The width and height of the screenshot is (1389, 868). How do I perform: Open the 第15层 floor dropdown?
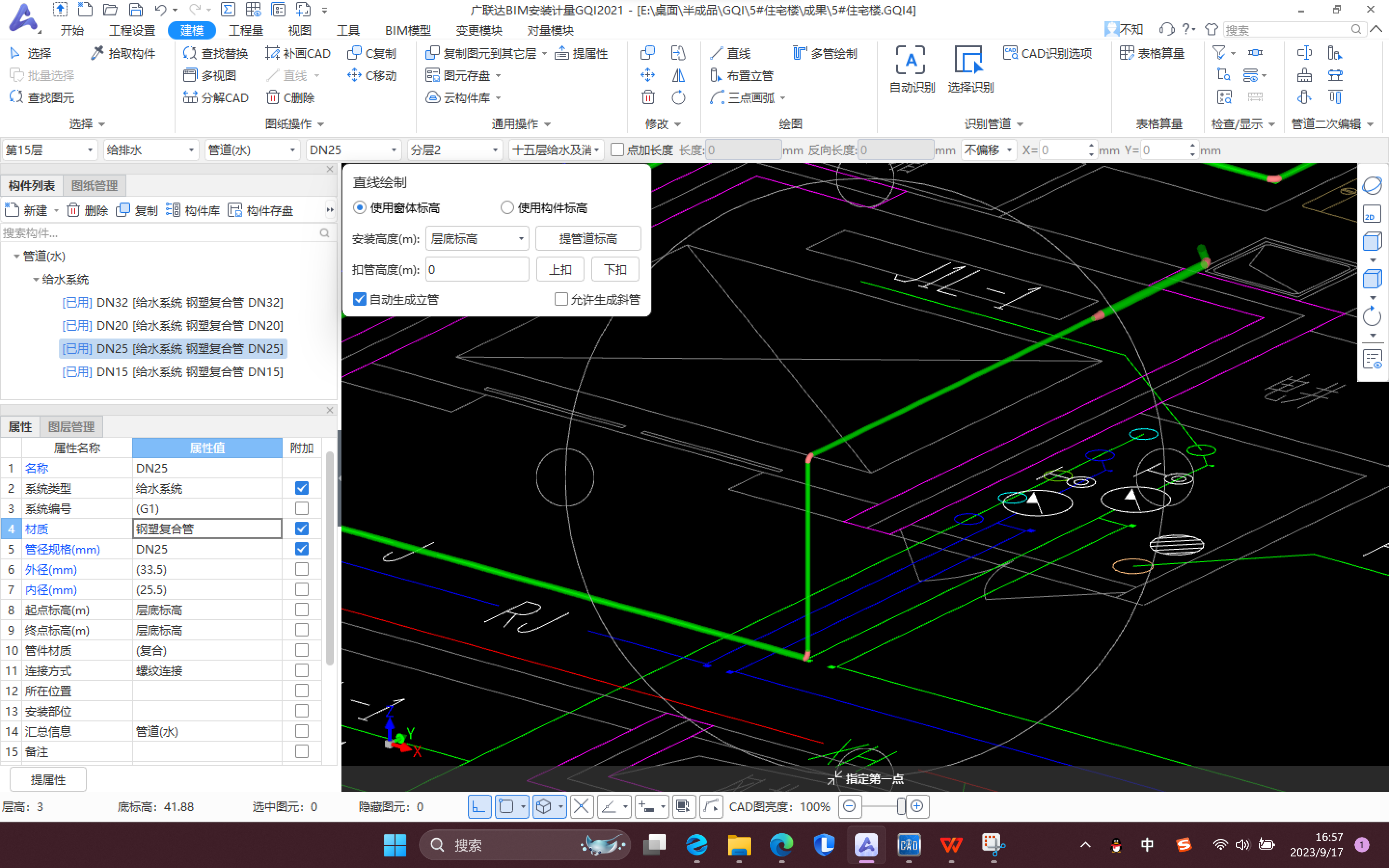click(x=49, y=150)
